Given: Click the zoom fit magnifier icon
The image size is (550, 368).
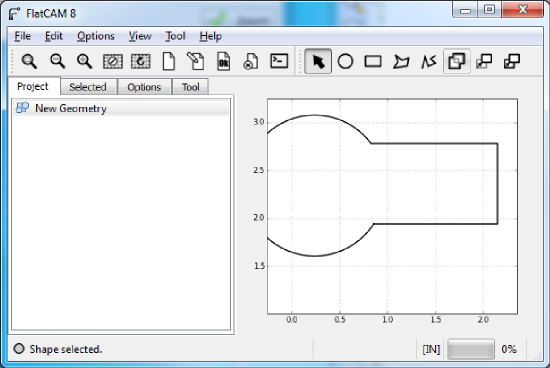Looking at the screenshot, I should [29, 61].
